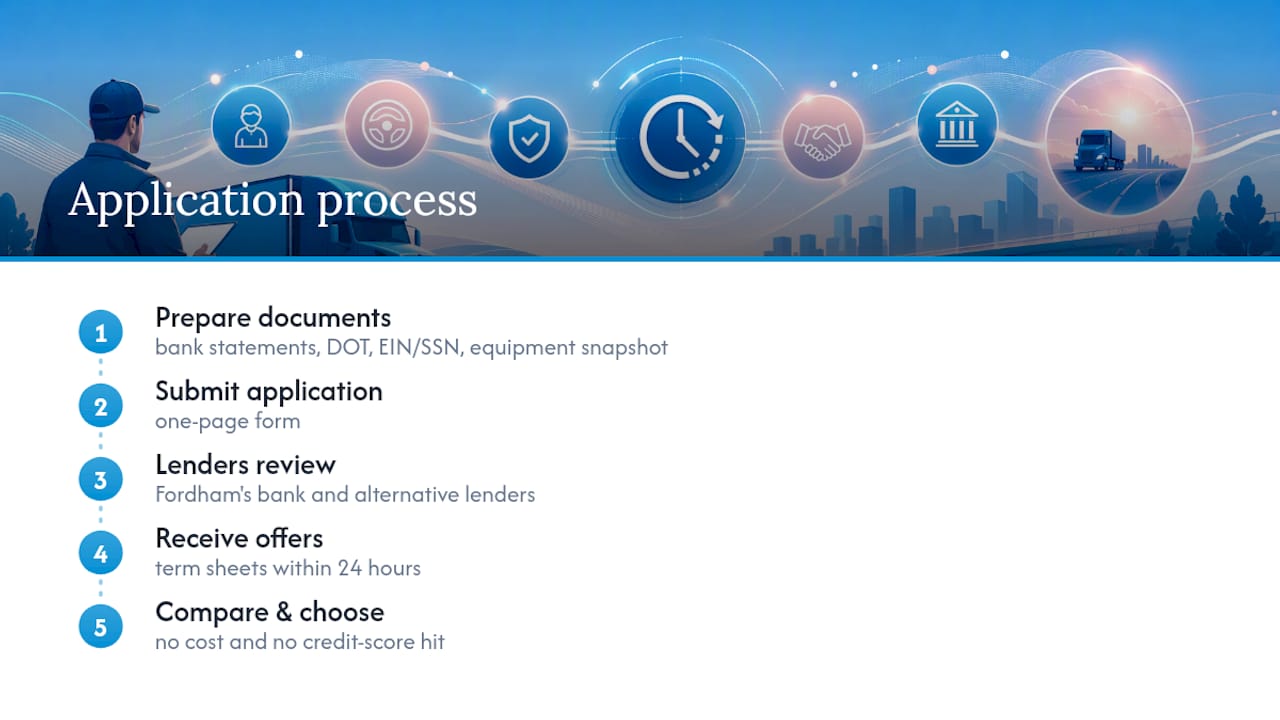Click the step 4 number badge

[x=101, y=554]
